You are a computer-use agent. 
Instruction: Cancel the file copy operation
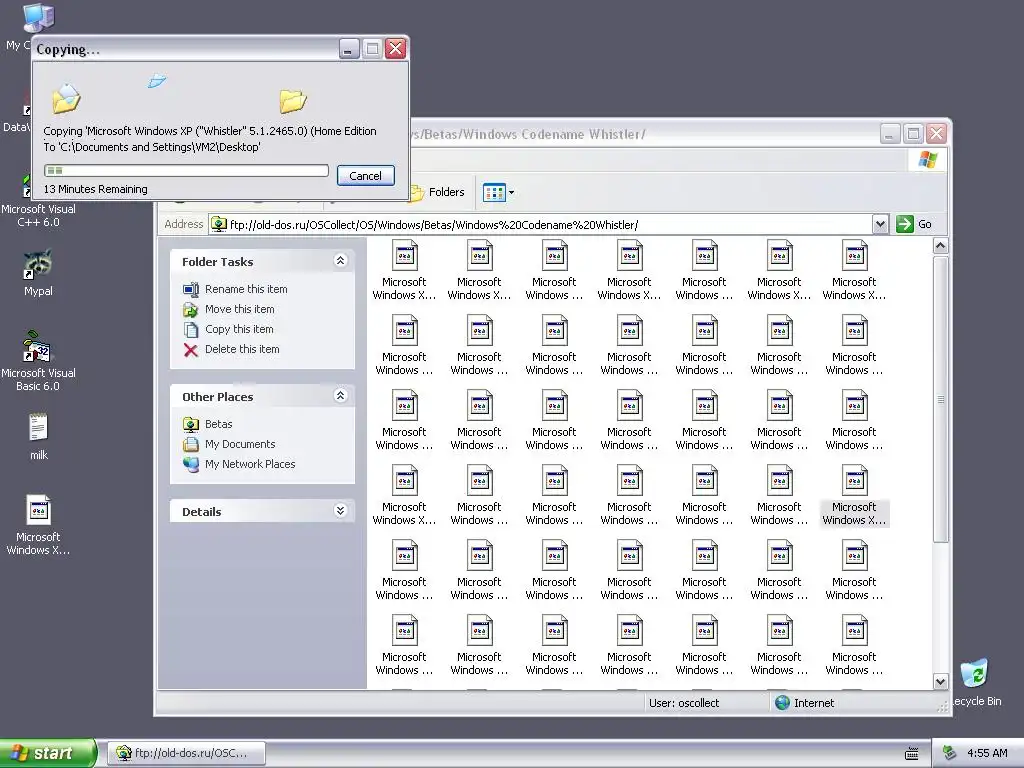[365, 176]
